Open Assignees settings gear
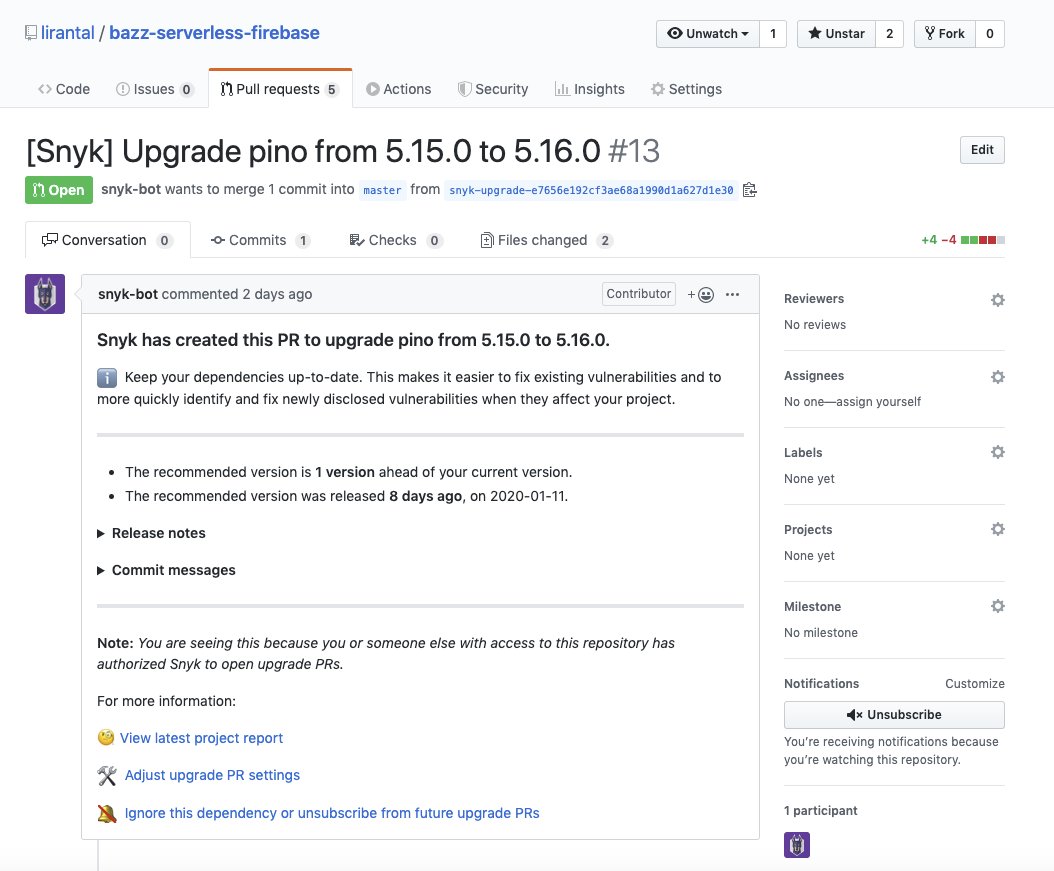Image resolution: width=1054 pixels, height=871 pixels. 998,377
